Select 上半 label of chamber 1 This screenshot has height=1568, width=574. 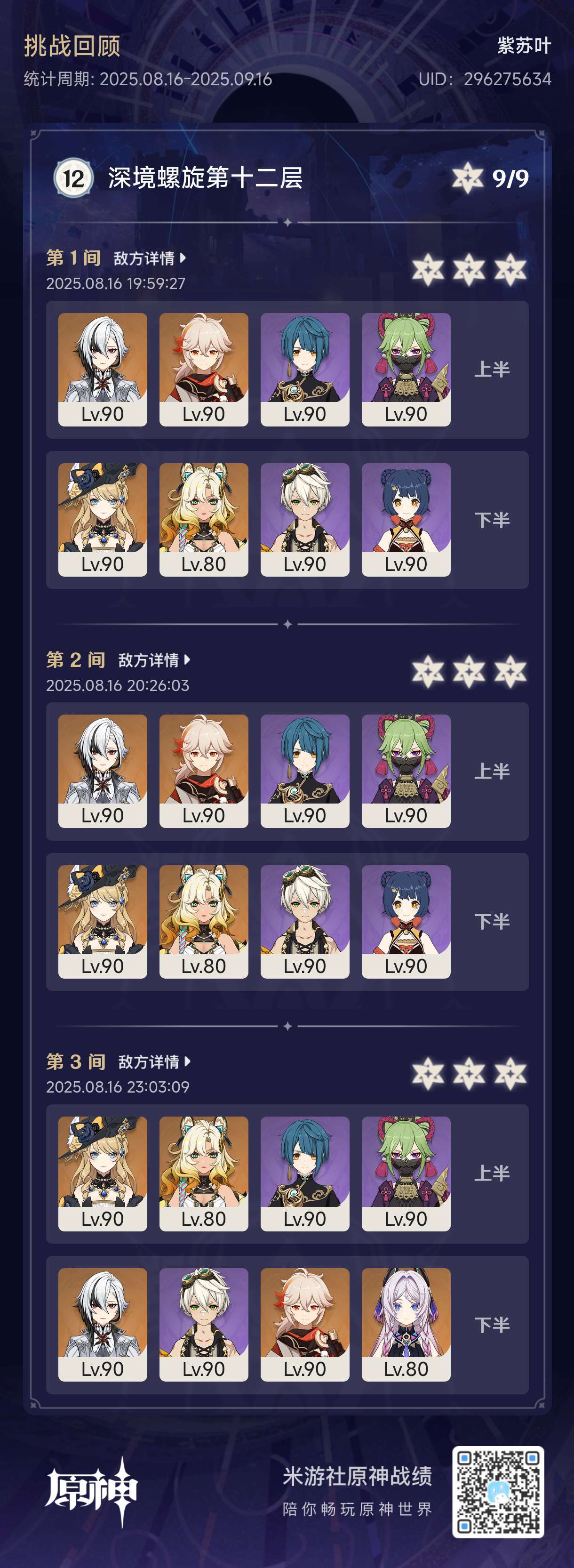click(x=492, y=370)
